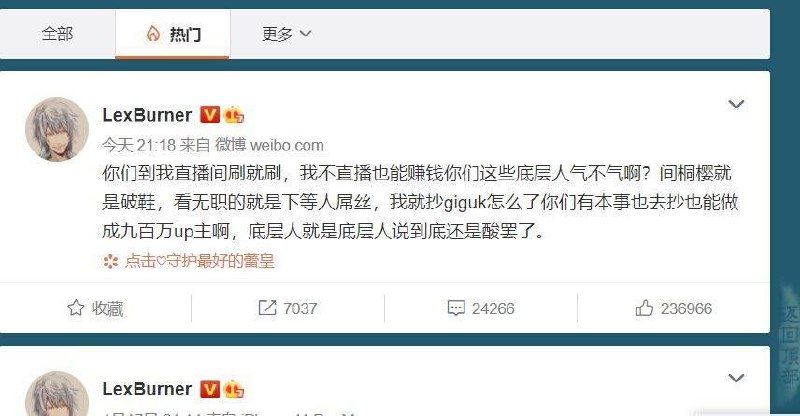Open the LexBurner username on first post
This screenshot has height=416, width=800.
point(147,115)
